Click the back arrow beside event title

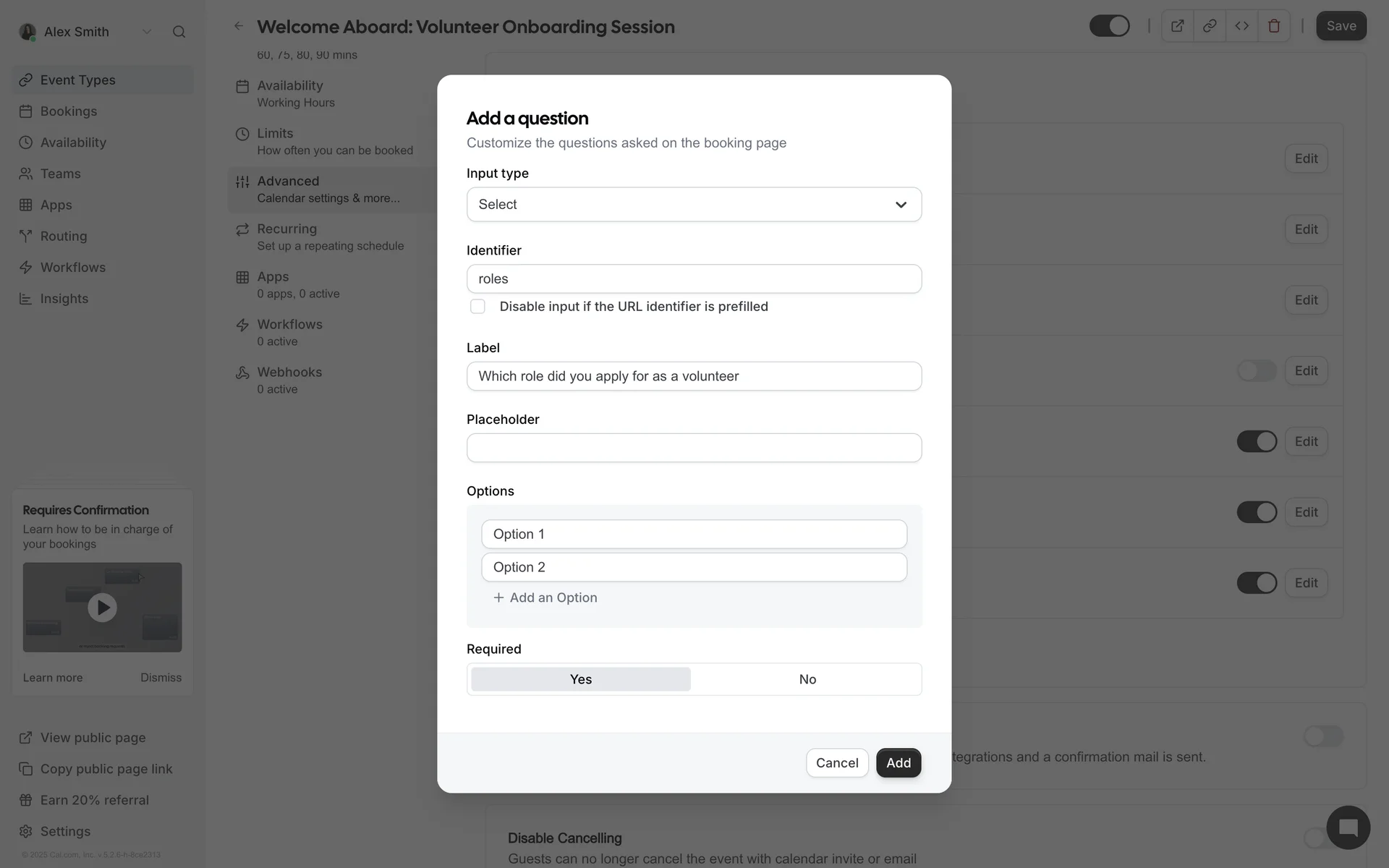[239, 26]
